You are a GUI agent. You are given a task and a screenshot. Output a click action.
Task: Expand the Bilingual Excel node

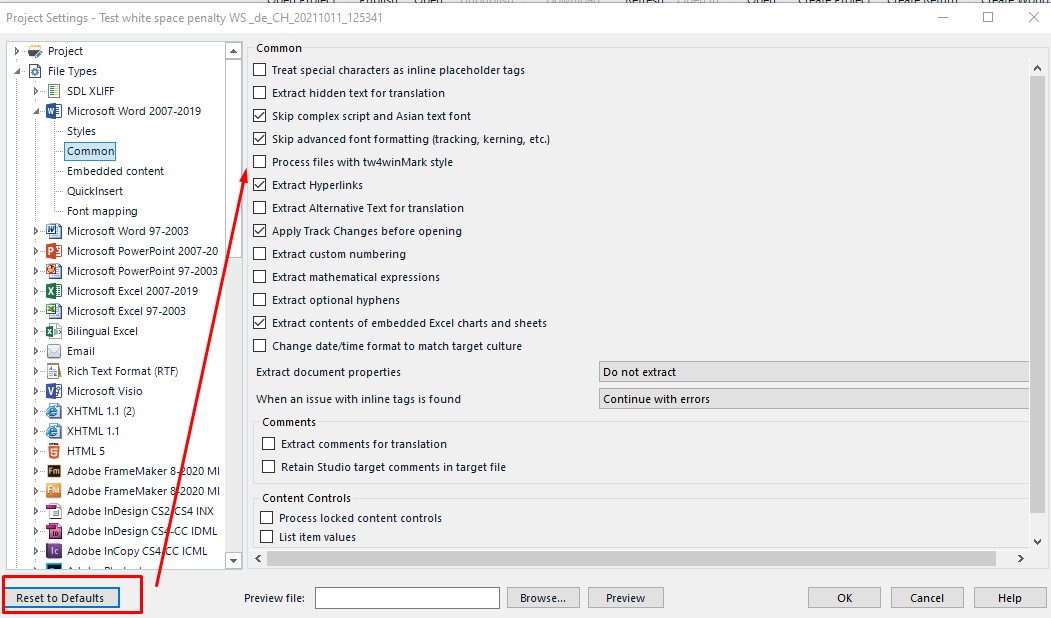(36, 331)
